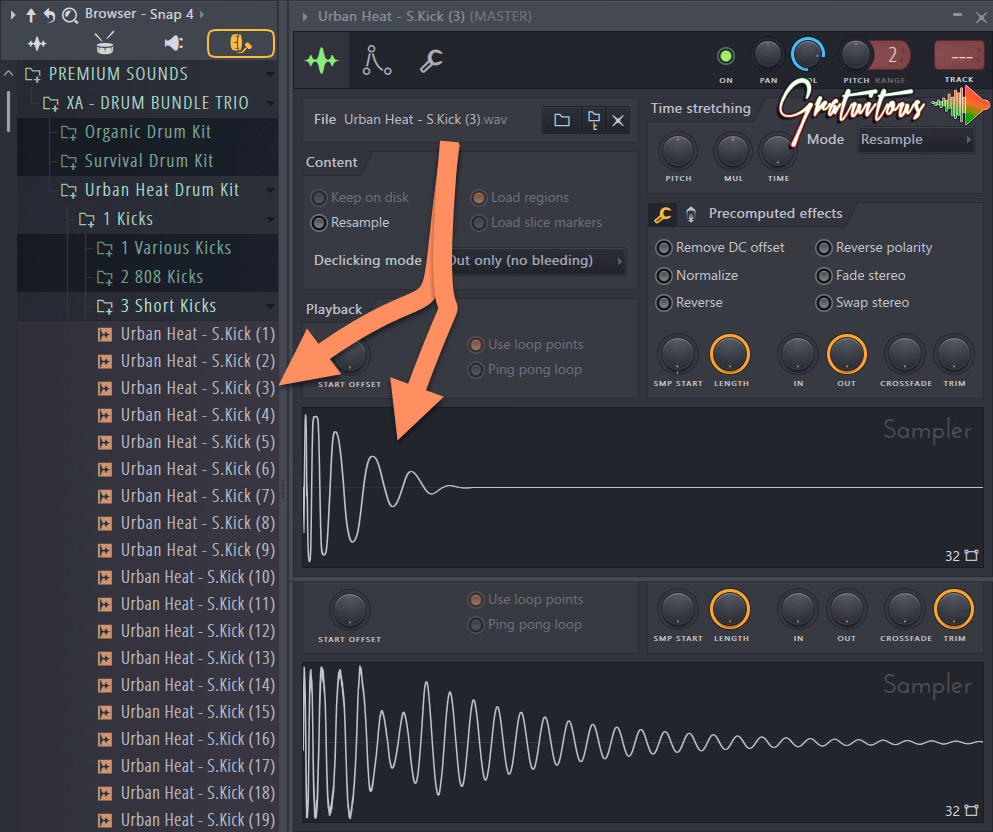Click the X to unload sample file
993x832 pixels.
[618, 120]
